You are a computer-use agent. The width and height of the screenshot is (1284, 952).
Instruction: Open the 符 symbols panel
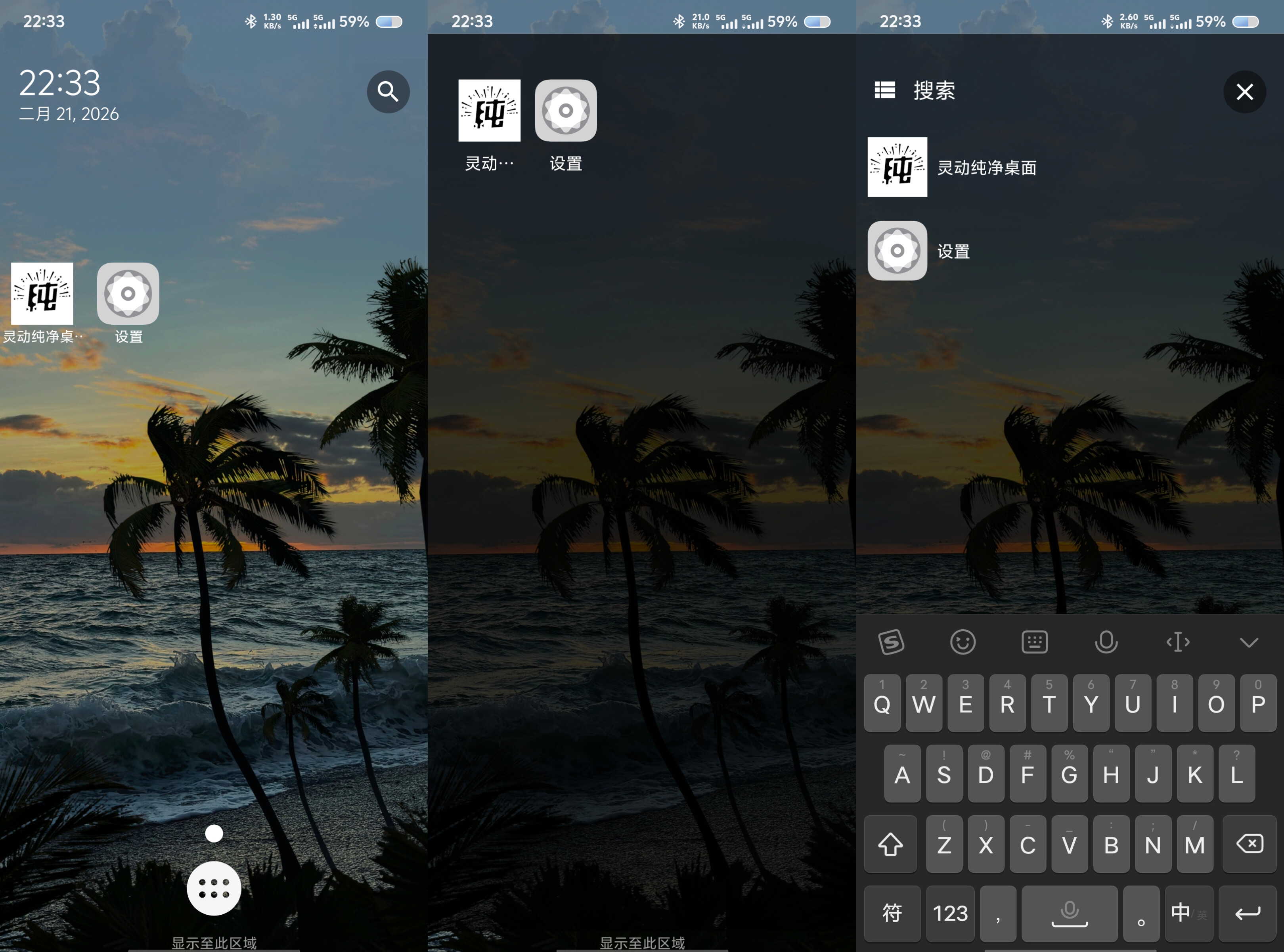click(892, 913)
